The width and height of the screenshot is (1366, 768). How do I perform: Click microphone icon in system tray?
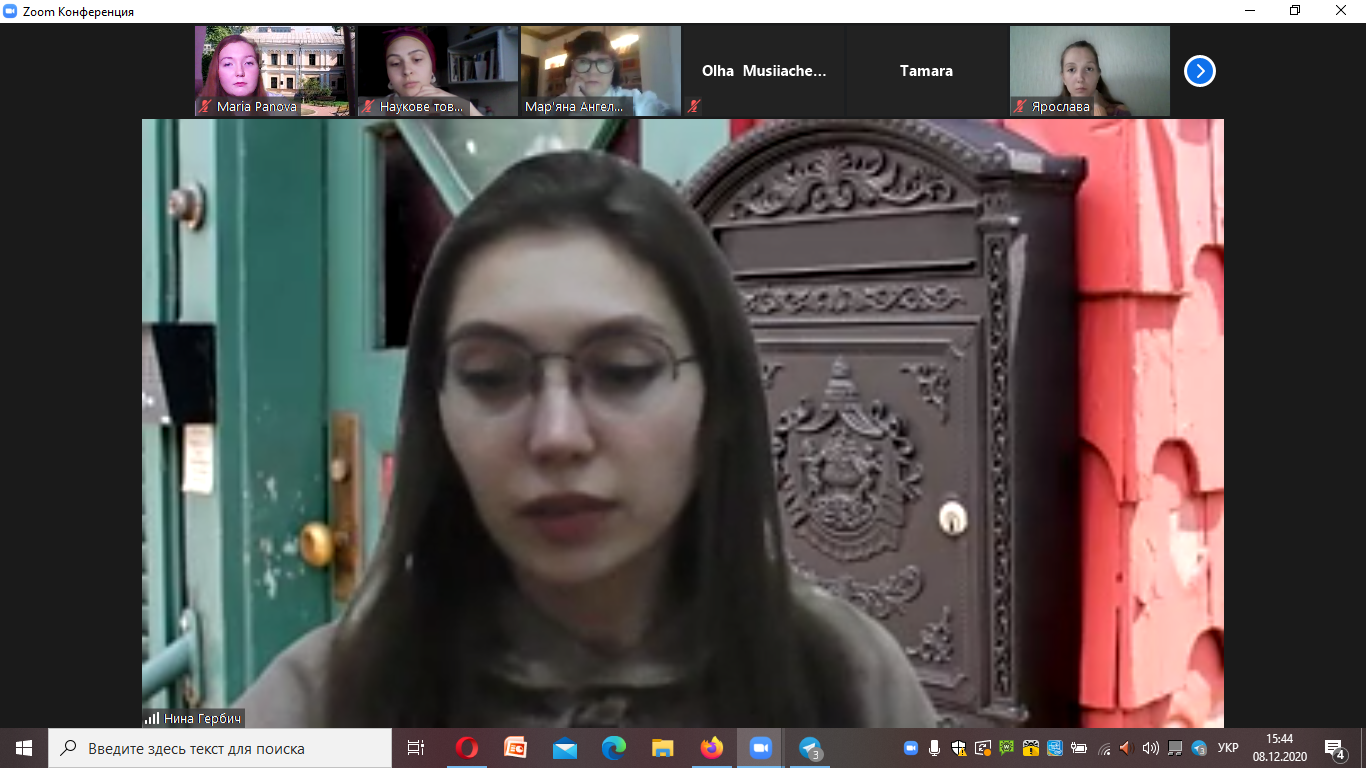935,748
